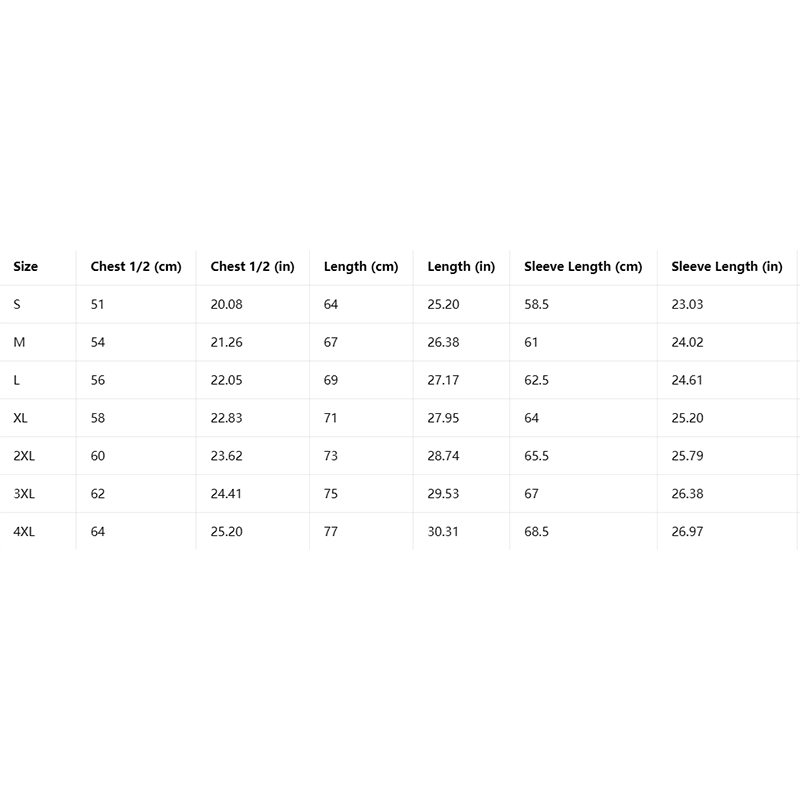The height and width of the screenshot is (800, 800).
Task: Select the Length (cm) column header
Action: click(361, 267)
